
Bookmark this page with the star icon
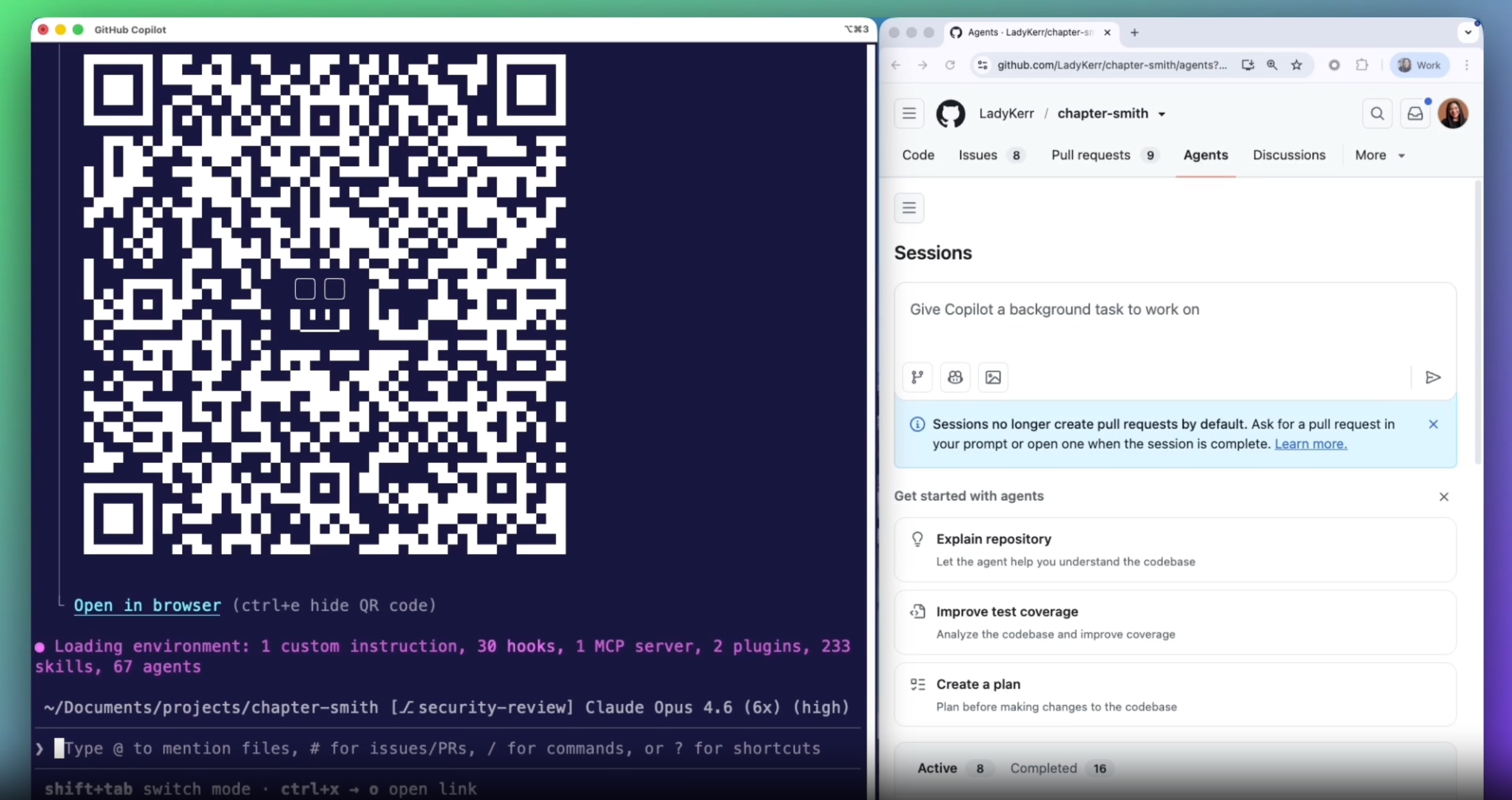1297,65
